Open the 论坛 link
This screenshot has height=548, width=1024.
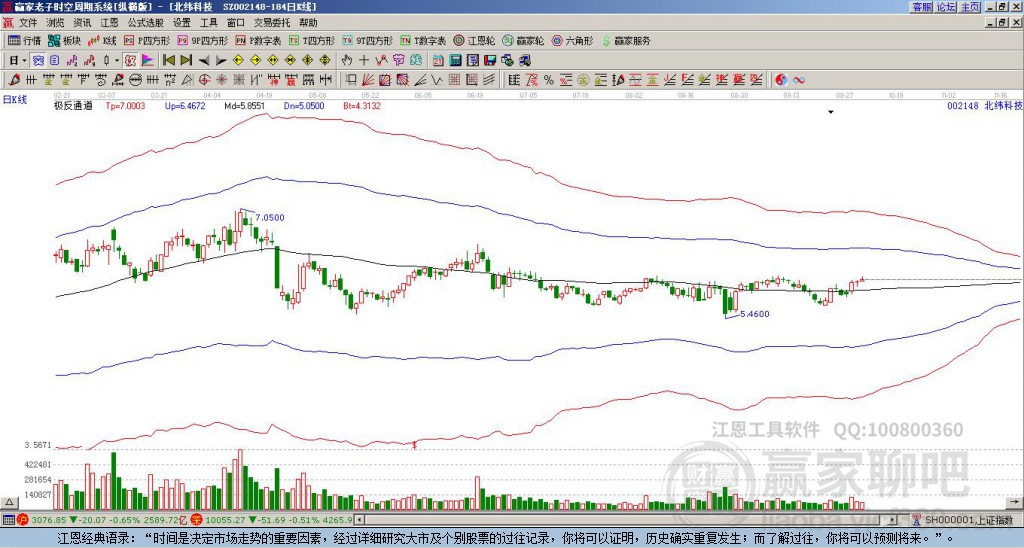946,7
